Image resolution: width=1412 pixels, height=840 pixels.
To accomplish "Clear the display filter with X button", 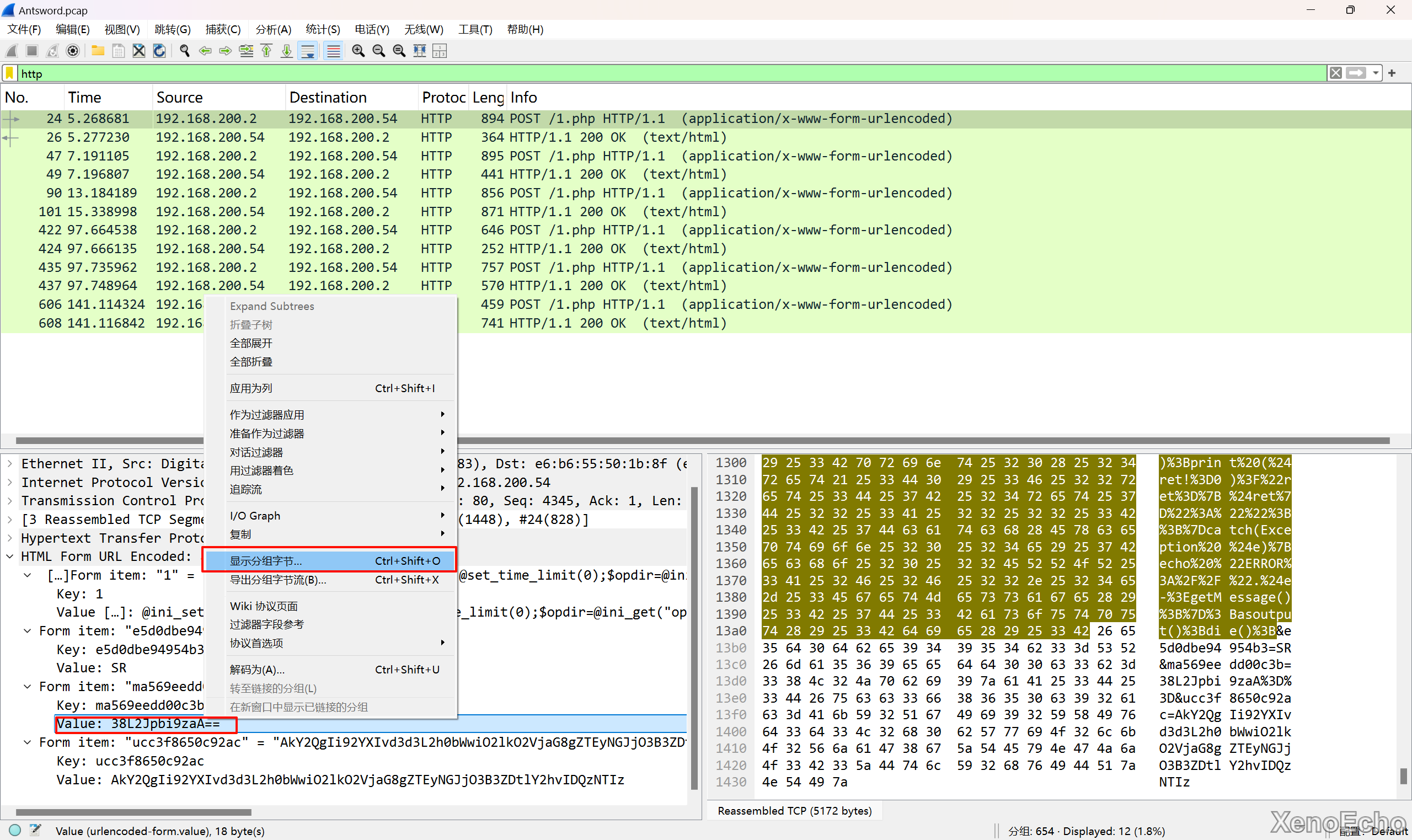I will point(1335,73).
